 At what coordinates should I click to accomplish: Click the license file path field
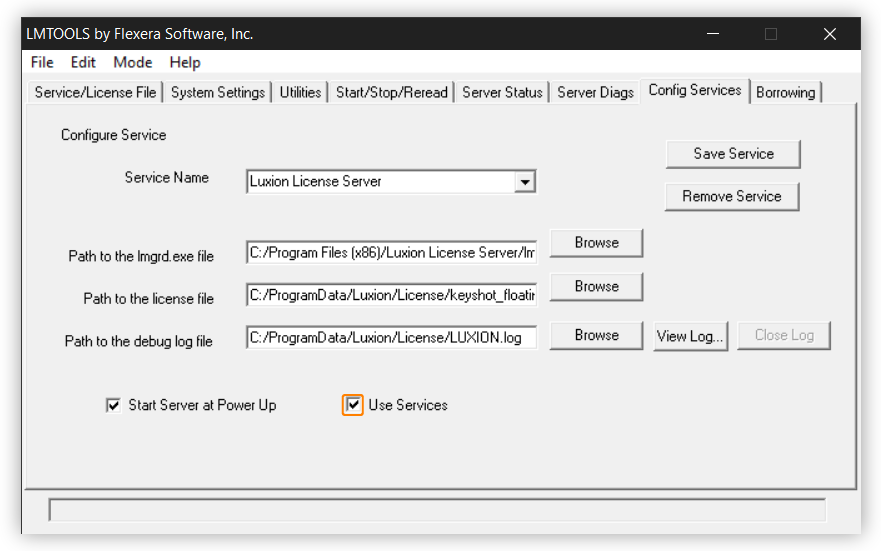pos(392,295)
